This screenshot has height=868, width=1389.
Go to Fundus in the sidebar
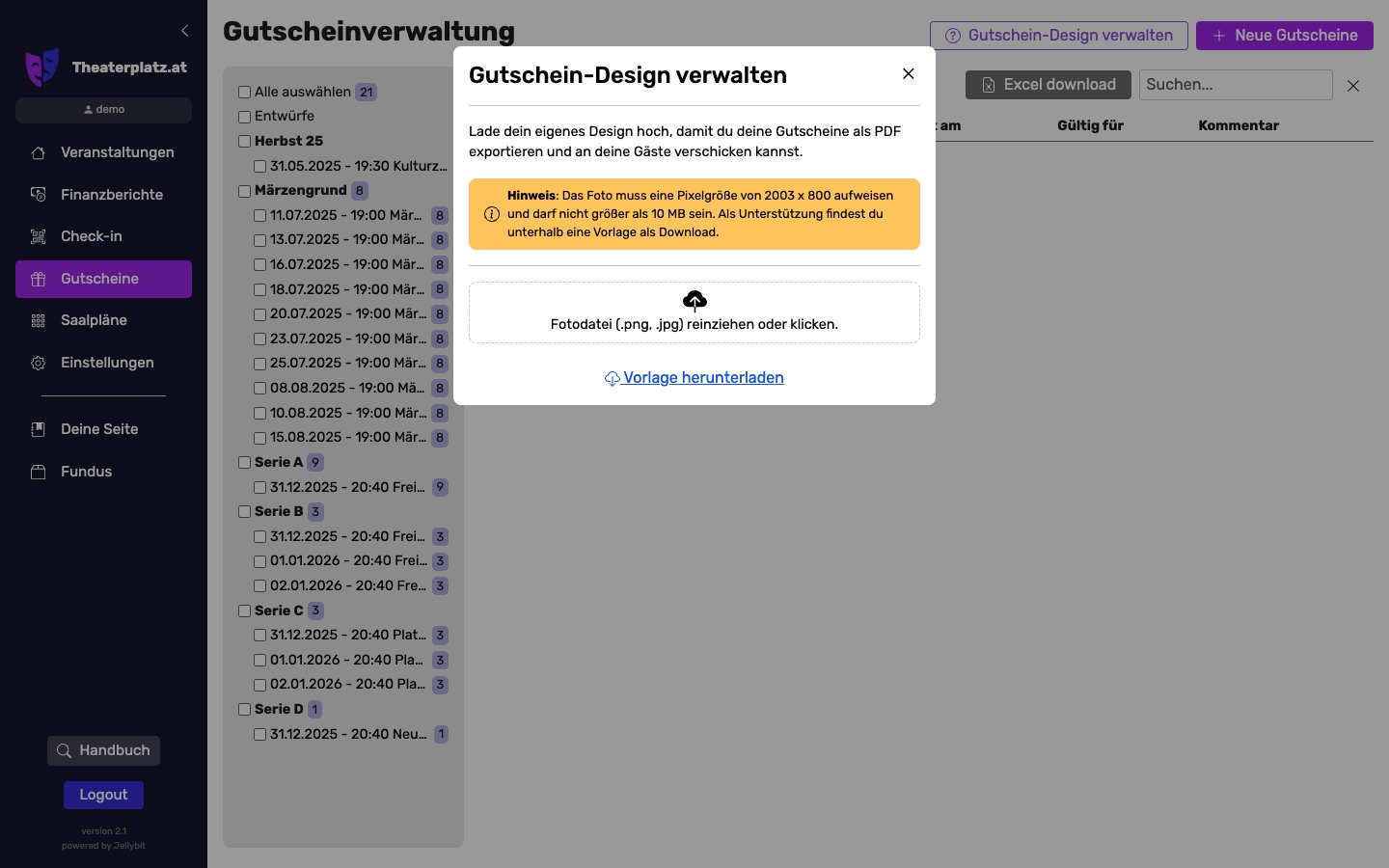[x=86, y=472]
